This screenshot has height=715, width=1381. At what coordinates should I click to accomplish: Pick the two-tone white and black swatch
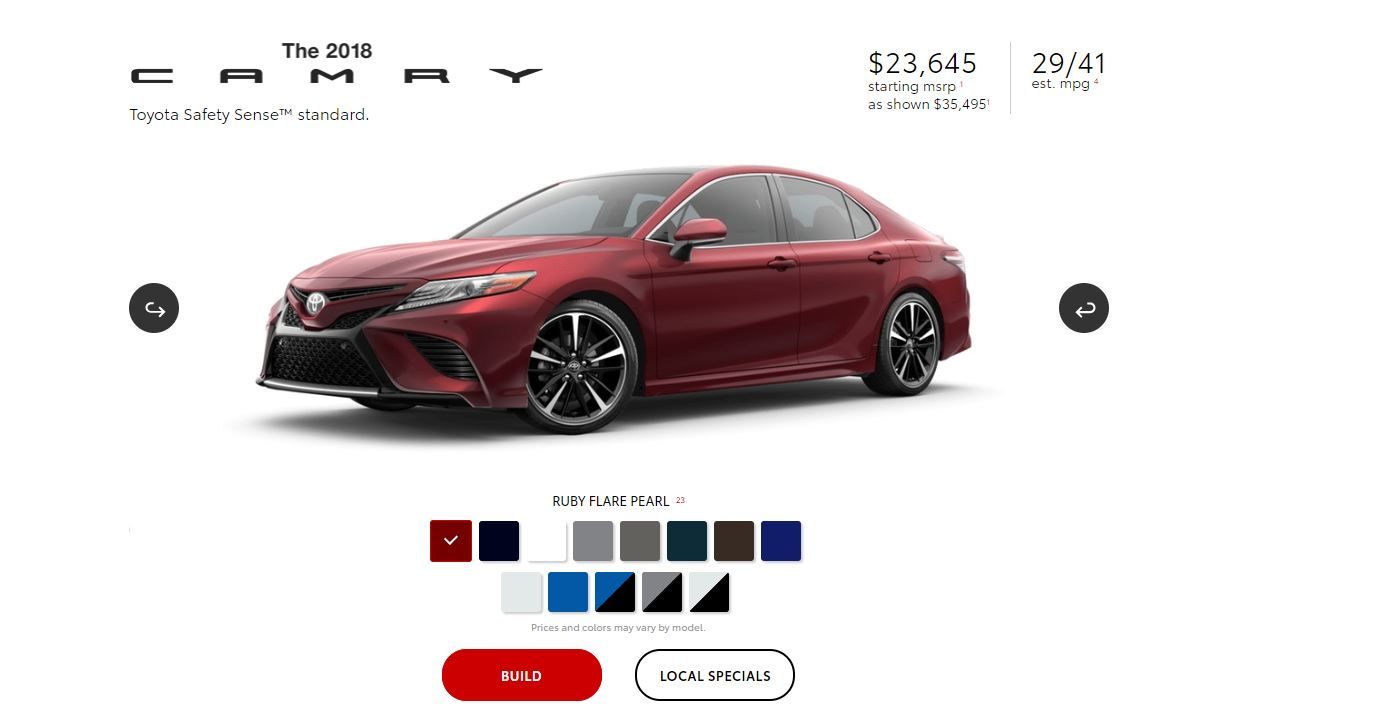click(x=709, y=593)
